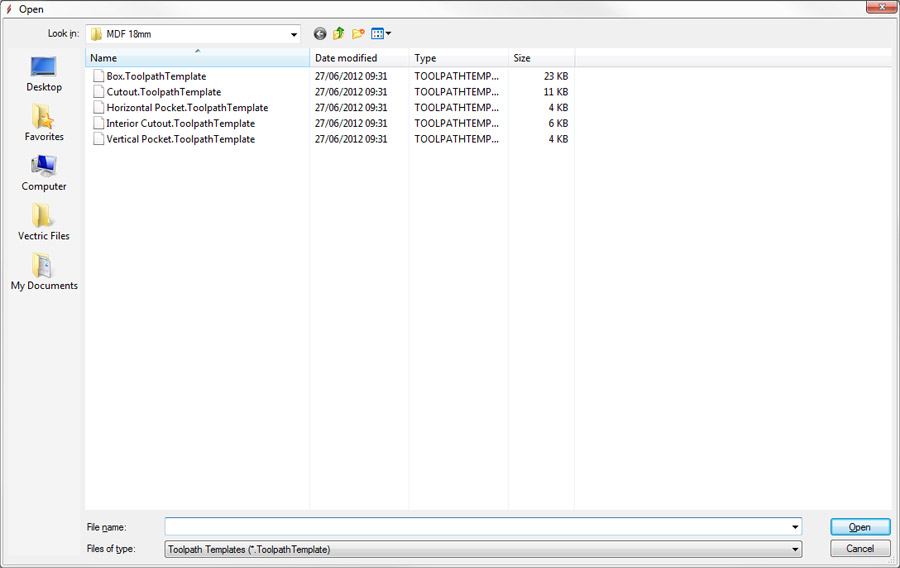Expand the Files of type dropdown

795,549
